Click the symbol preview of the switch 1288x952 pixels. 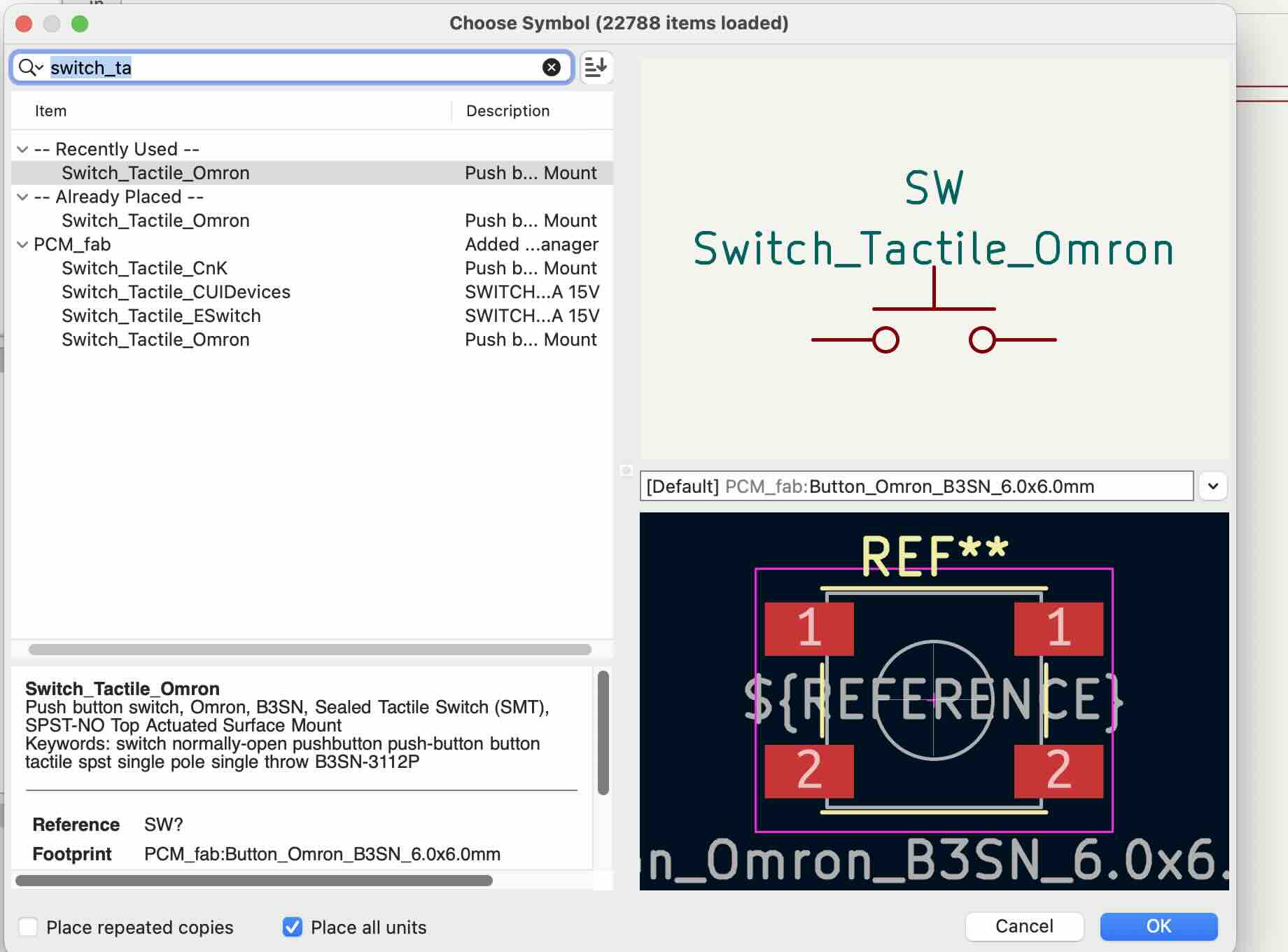click(934, 259)
